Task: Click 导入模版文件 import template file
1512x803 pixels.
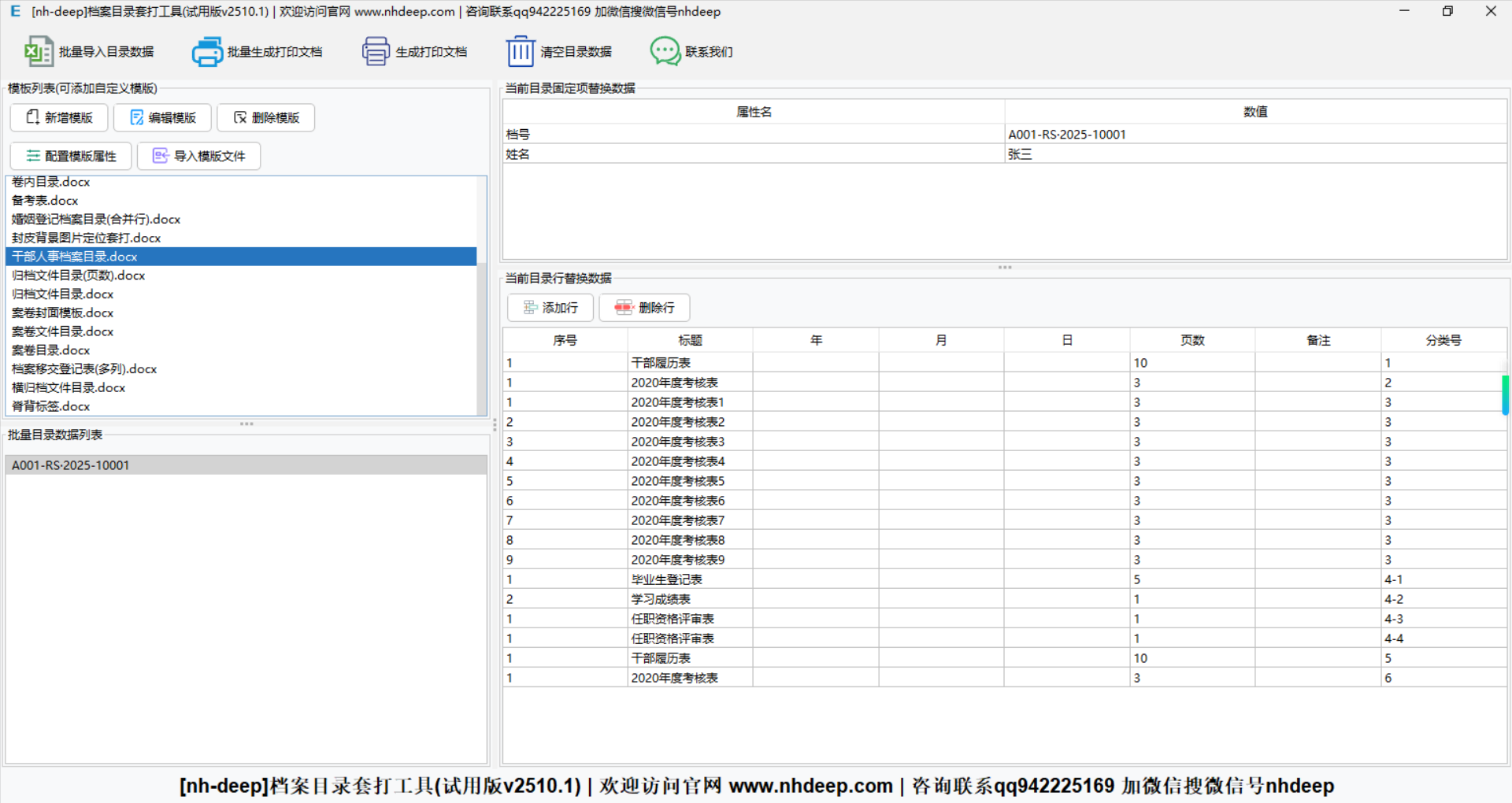Action: (x=198, y=157)
